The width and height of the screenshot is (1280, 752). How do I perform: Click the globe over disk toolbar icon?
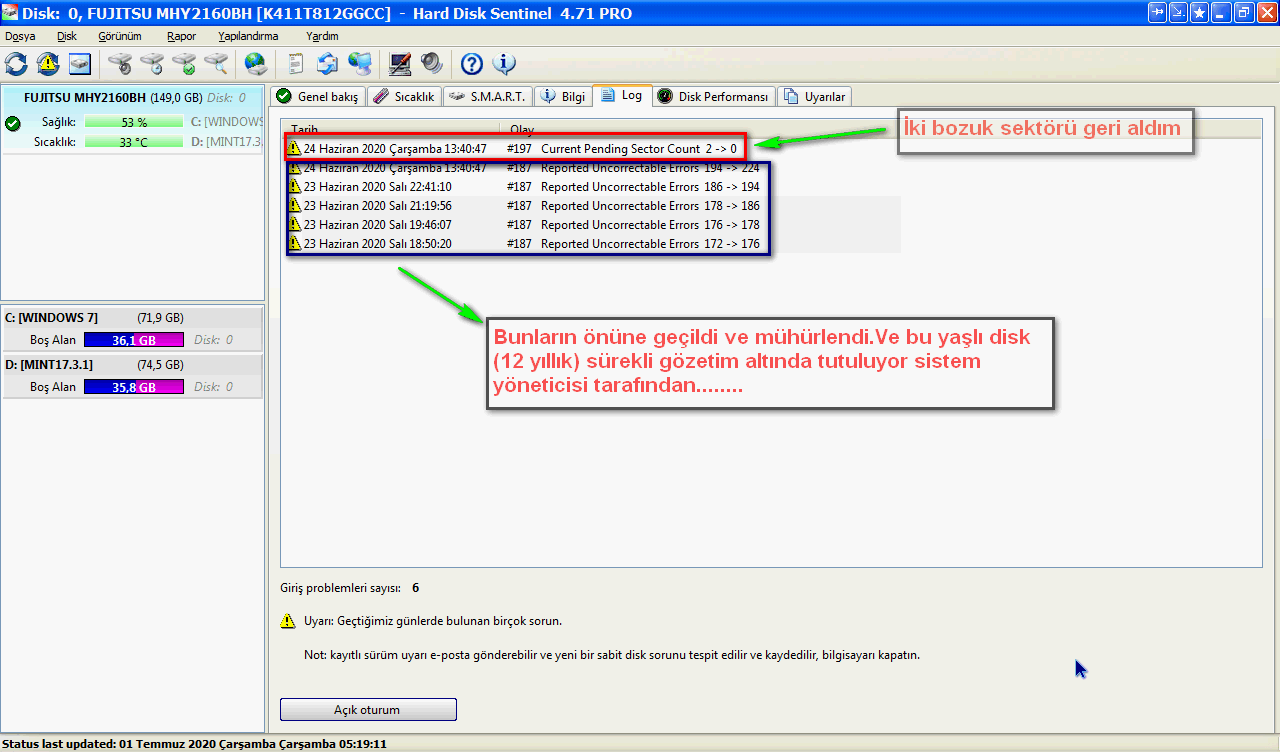pos(256,64)
